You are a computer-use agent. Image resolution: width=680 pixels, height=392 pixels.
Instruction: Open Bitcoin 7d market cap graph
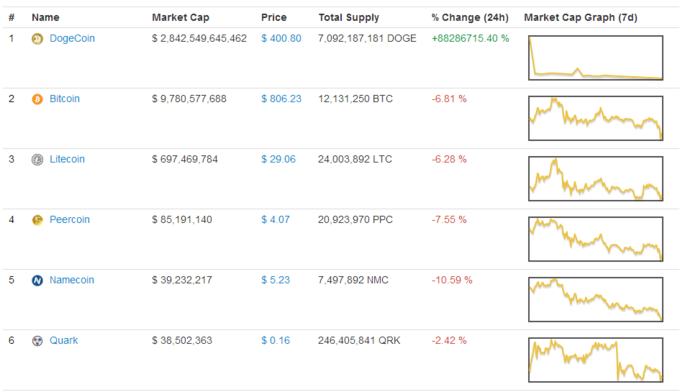pos(595,118)
